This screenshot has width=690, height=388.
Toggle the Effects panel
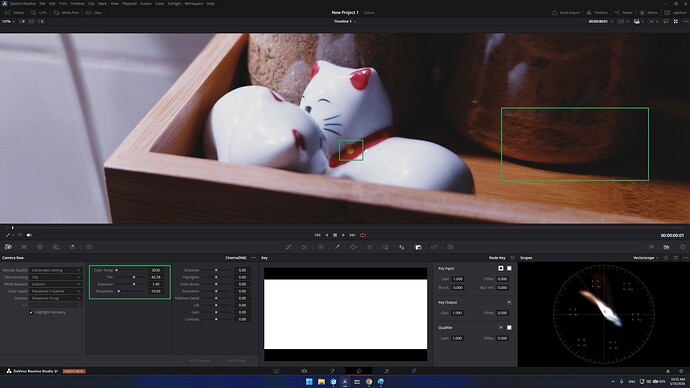coord(649,13)
